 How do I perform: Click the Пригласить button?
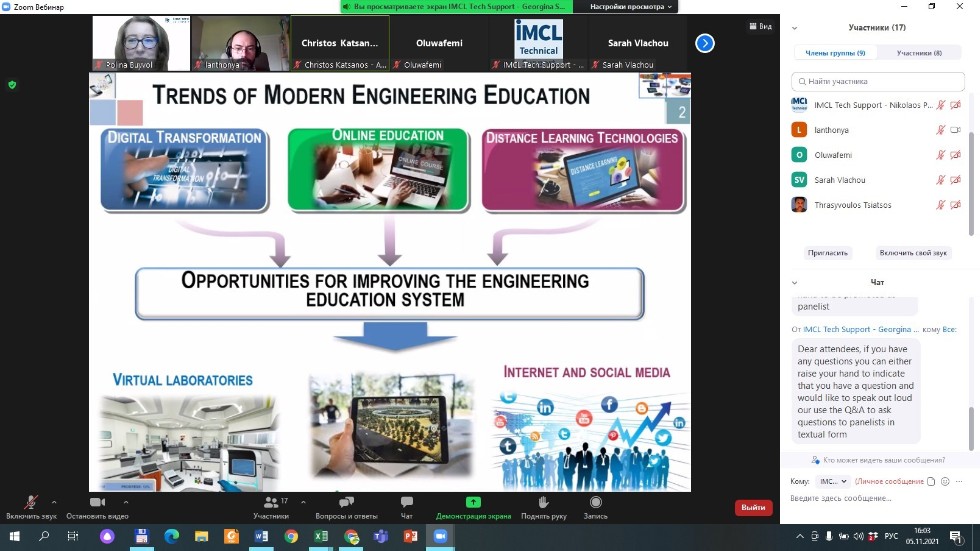click(829, 253)
